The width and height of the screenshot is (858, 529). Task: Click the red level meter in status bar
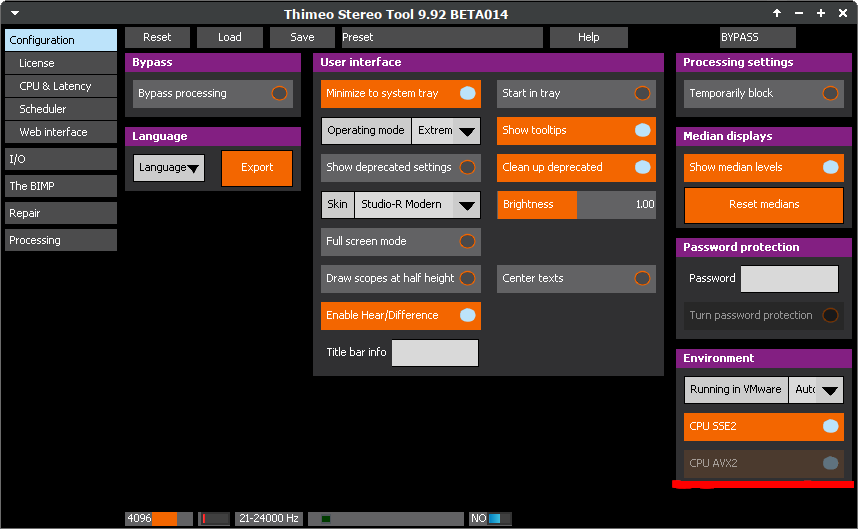pos(214,518)
